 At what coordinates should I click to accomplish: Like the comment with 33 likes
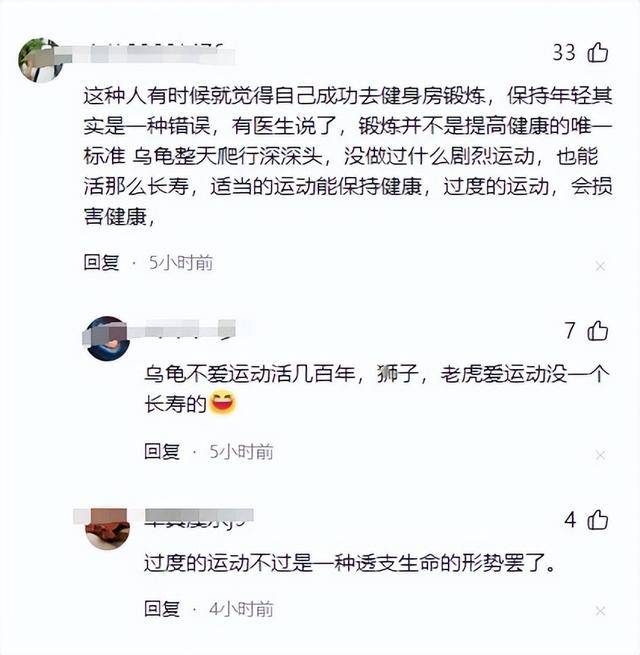point(598,53)
